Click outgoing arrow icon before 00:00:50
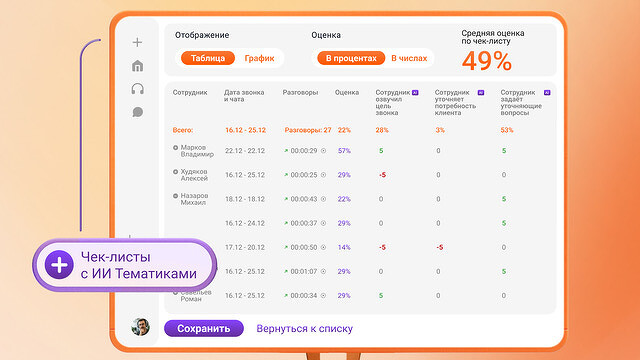 286,247
